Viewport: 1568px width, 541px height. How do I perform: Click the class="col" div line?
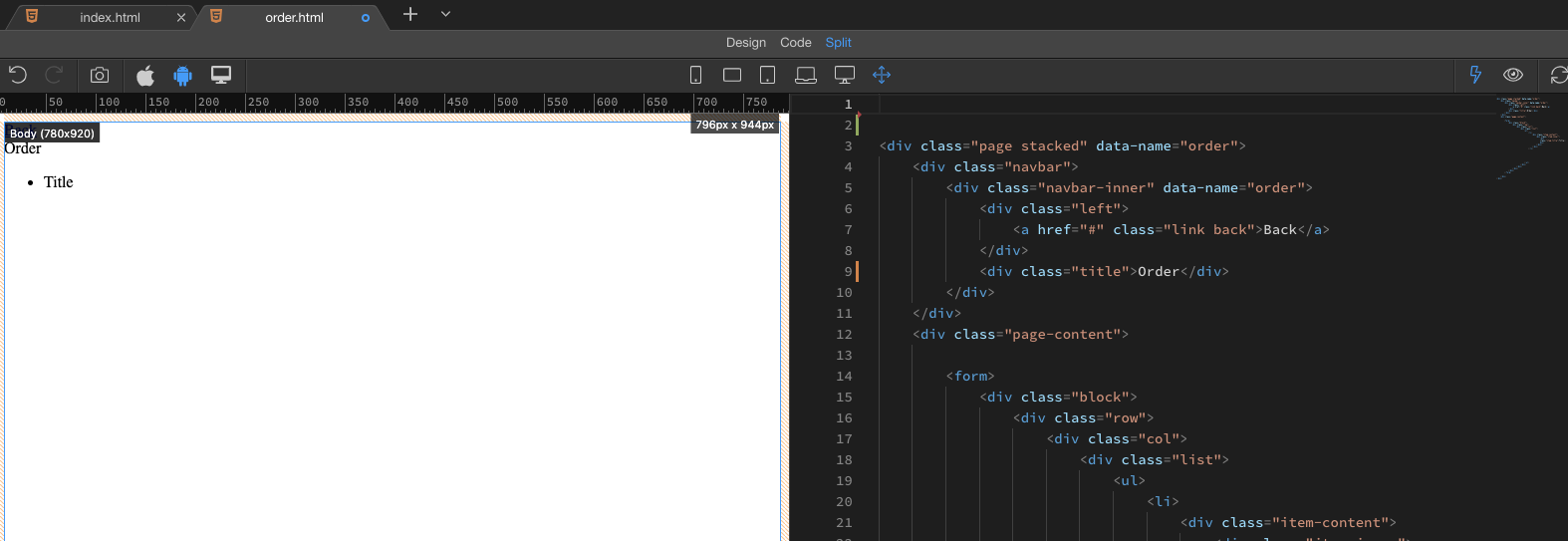[1117, 438]
